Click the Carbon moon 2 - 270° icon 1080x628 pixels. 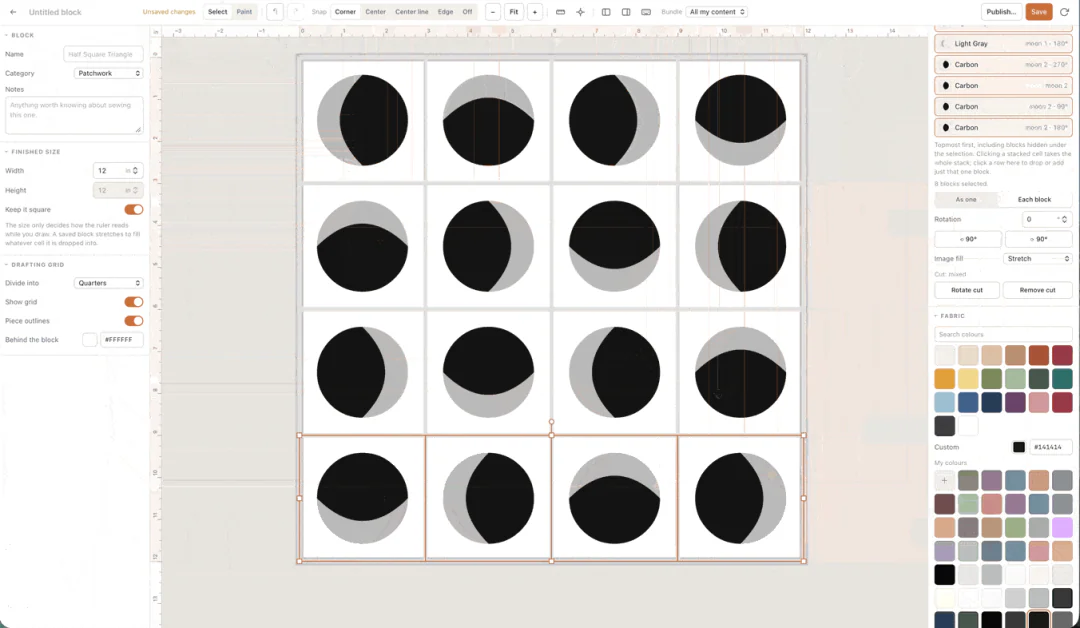pos(946,65)
